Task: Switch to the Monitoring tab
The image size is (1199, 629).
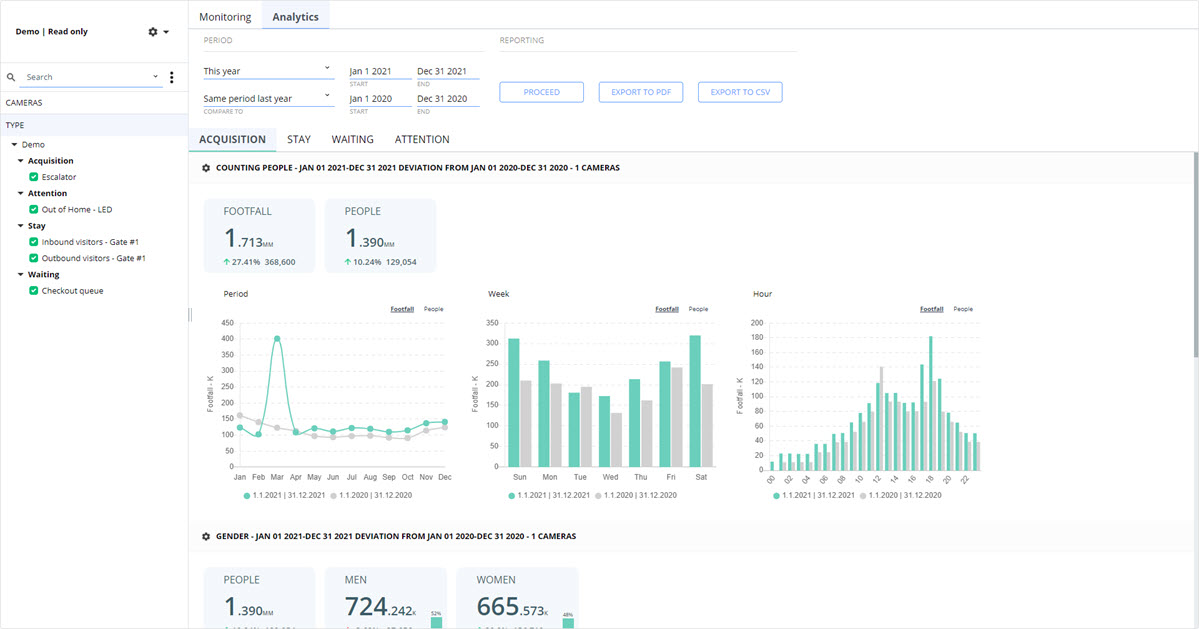Action: [x=225, y=17]
